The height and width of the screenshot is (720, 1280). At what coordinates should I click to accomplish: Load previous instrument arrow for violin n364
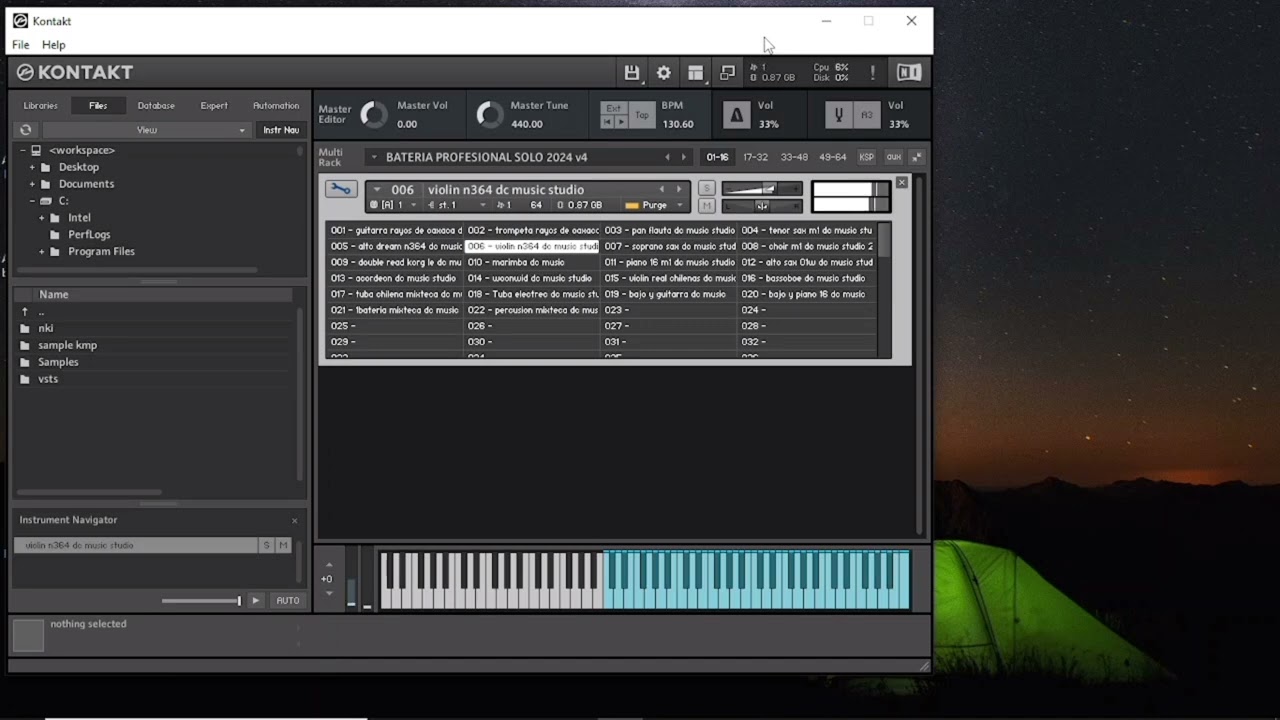661,189
